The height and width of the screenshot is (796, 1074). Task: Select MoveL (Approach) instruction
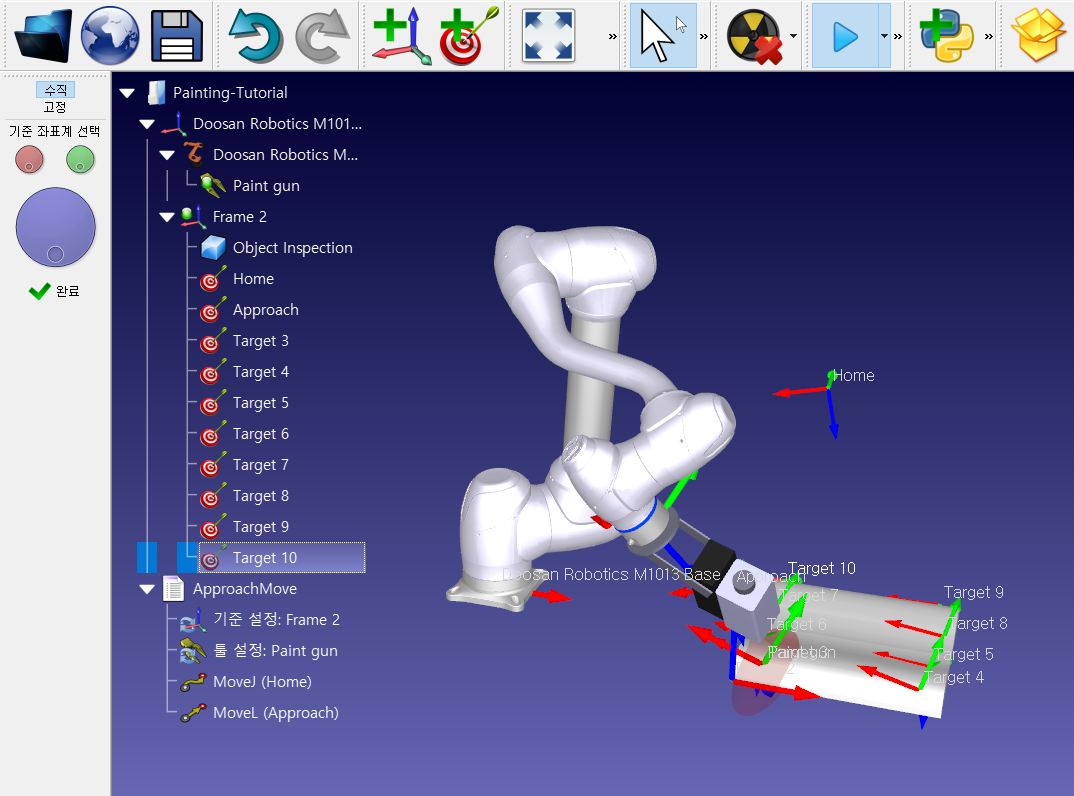pos(275,713)
